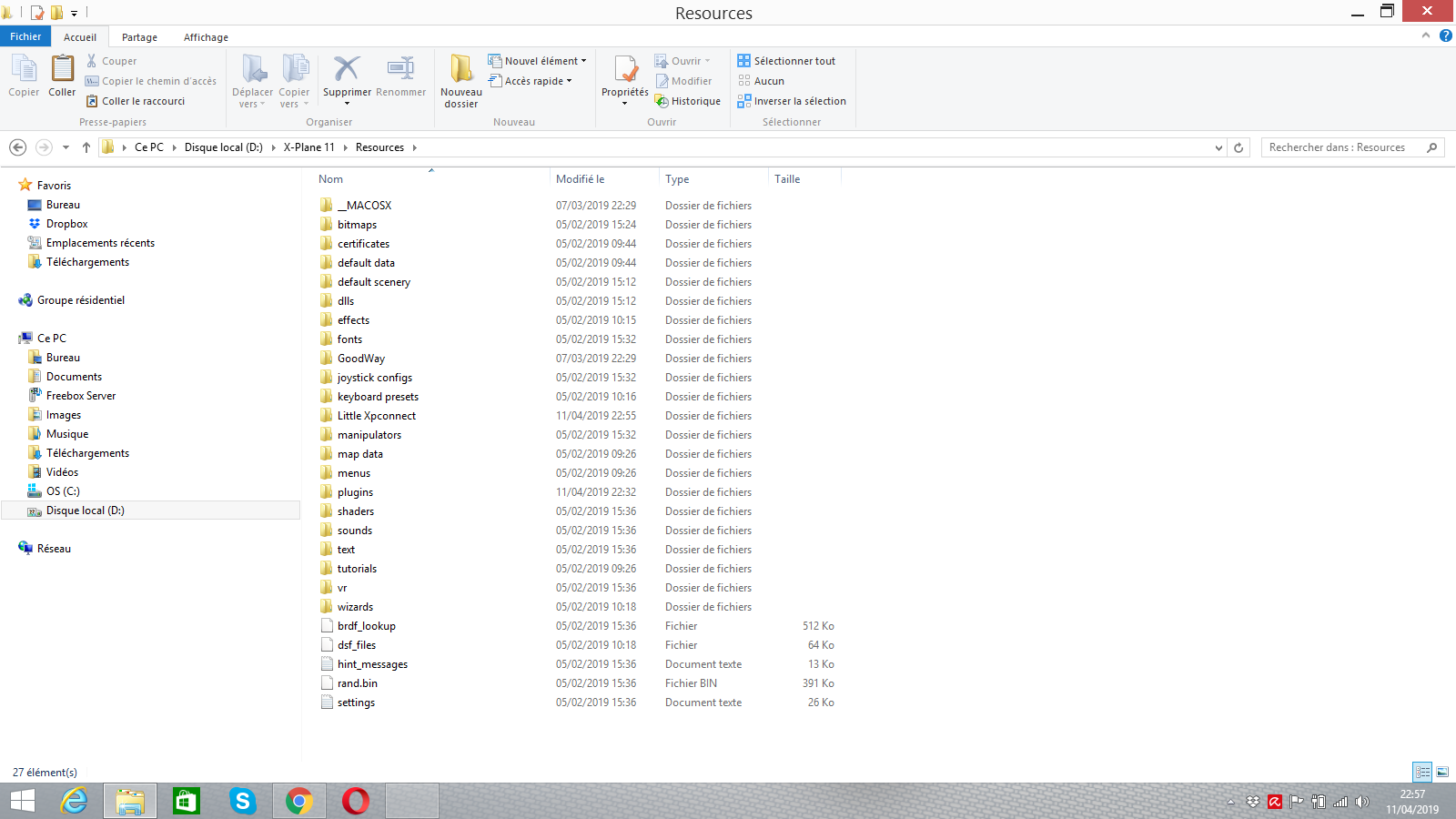Expand the address bar history dropdown

(x=1218, y=147)
